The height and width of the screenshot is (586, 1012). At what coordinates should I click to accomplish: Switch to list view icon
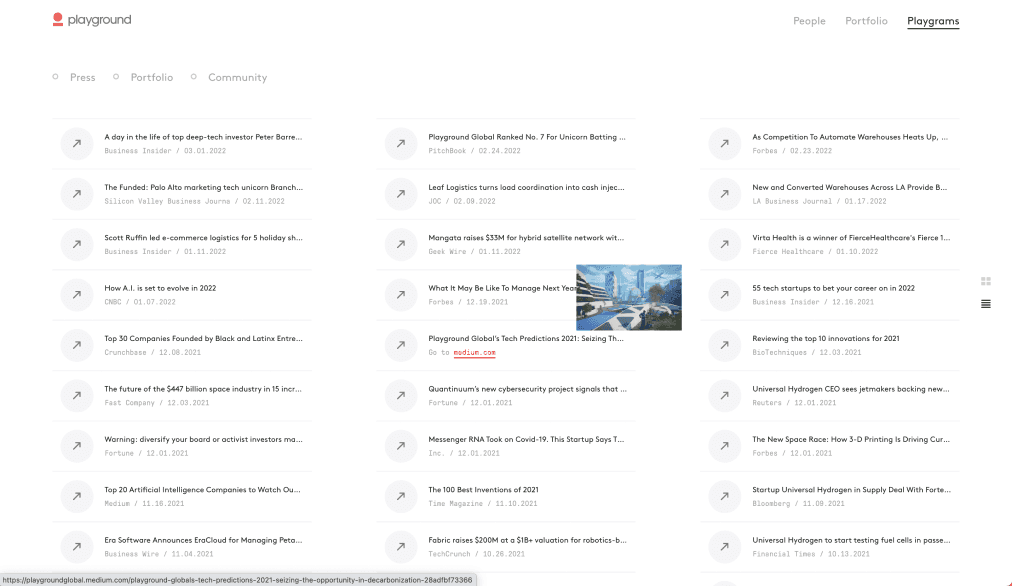986,304
